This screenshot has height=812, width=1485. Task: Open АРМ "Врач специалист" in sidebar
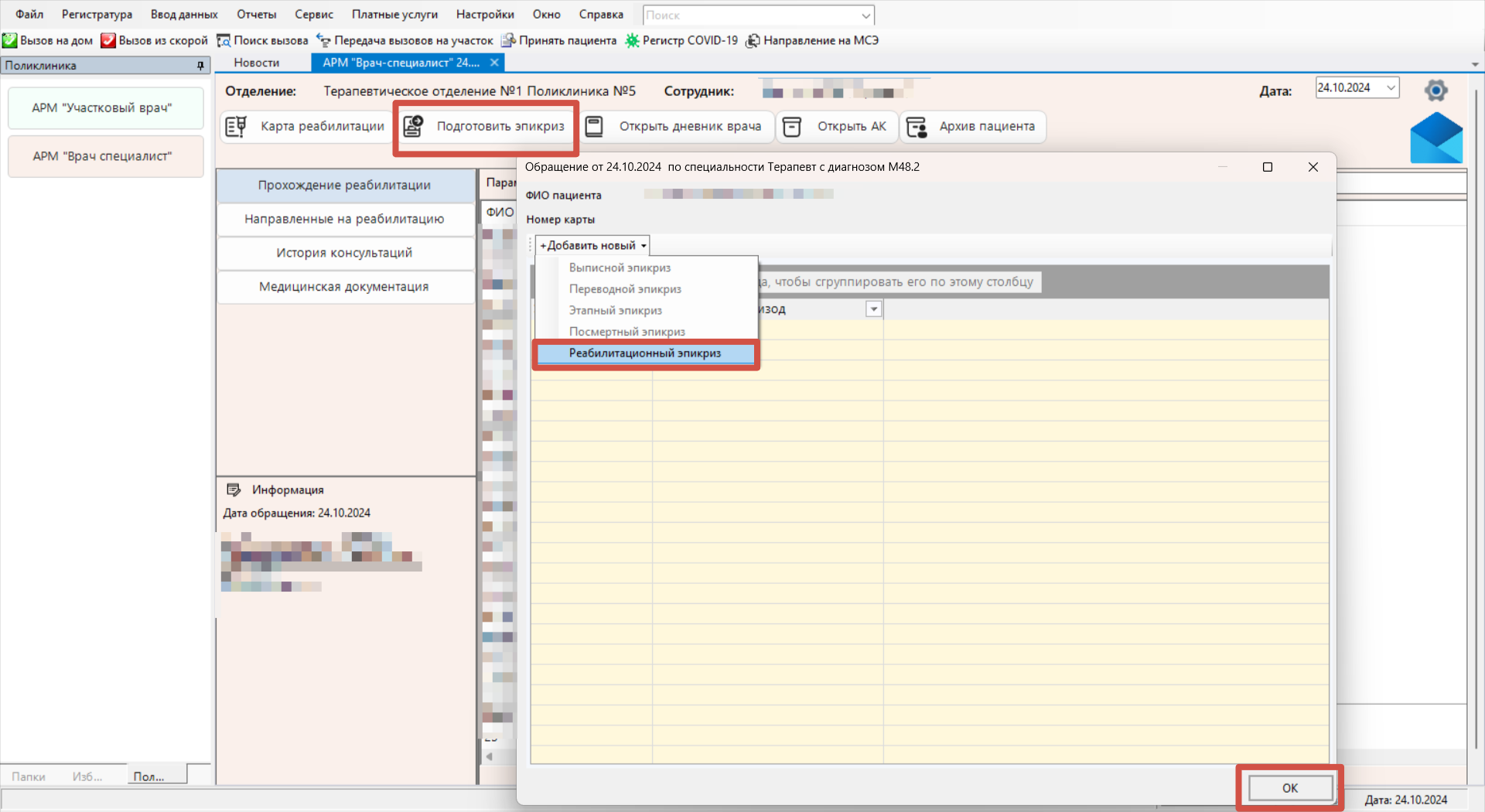pyautogui.click(x=106, y=156)
